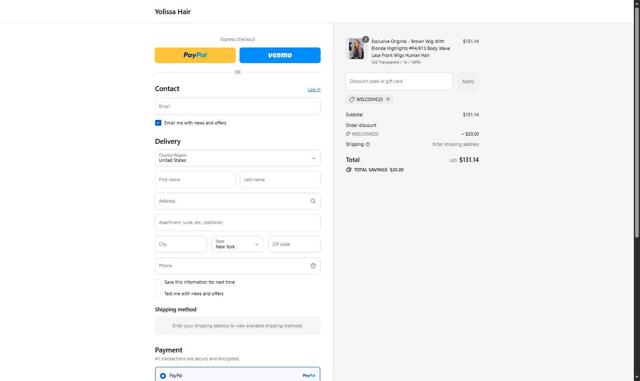Focus the ZIP code field

click(x=294, y=244)
